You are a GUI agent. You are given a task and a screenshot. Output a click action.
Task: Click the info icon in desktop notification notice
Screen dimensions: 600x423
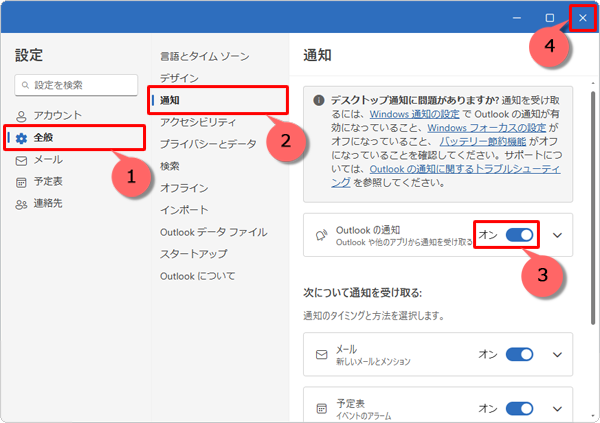coord(319,101)
